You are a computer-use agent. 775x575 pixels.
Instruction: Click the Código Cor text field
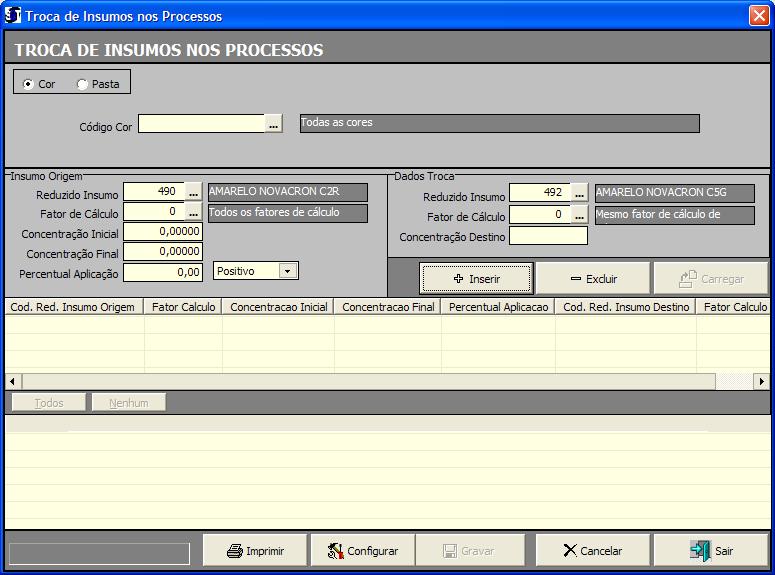click(201, 124)
